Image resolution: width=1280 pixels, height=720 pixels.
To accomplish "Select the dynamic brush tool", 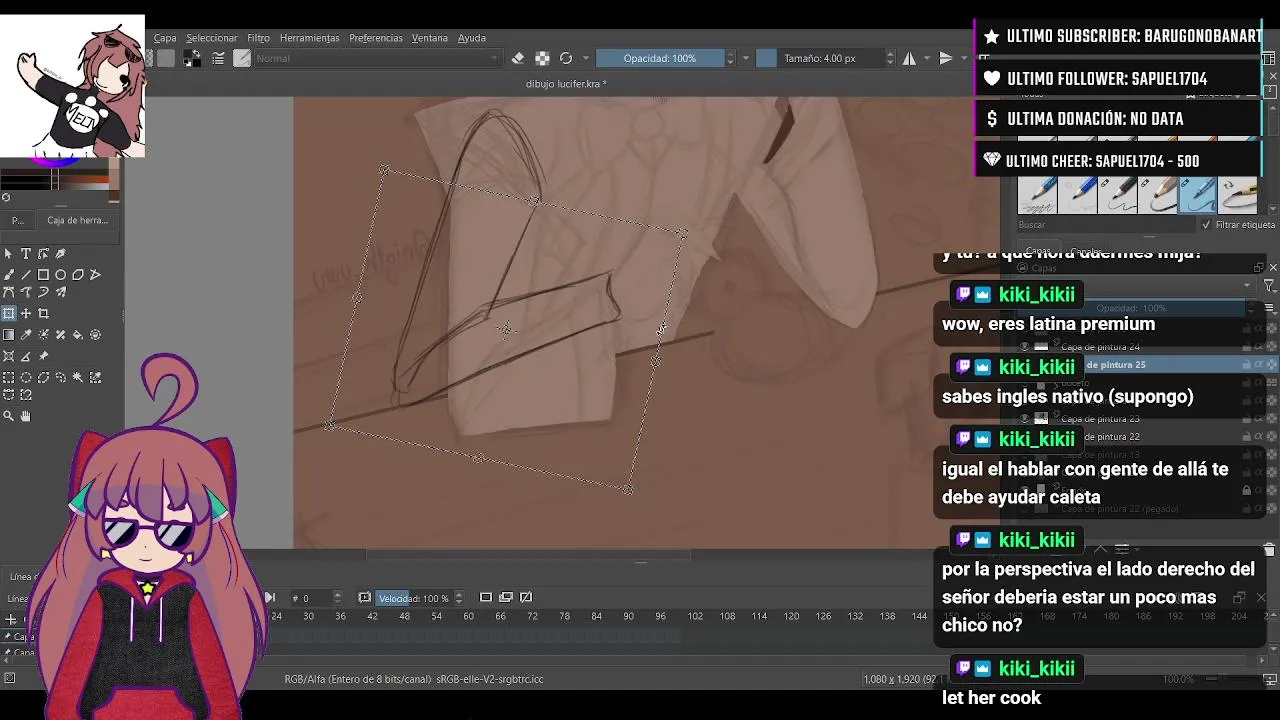I will pos(43,292).
